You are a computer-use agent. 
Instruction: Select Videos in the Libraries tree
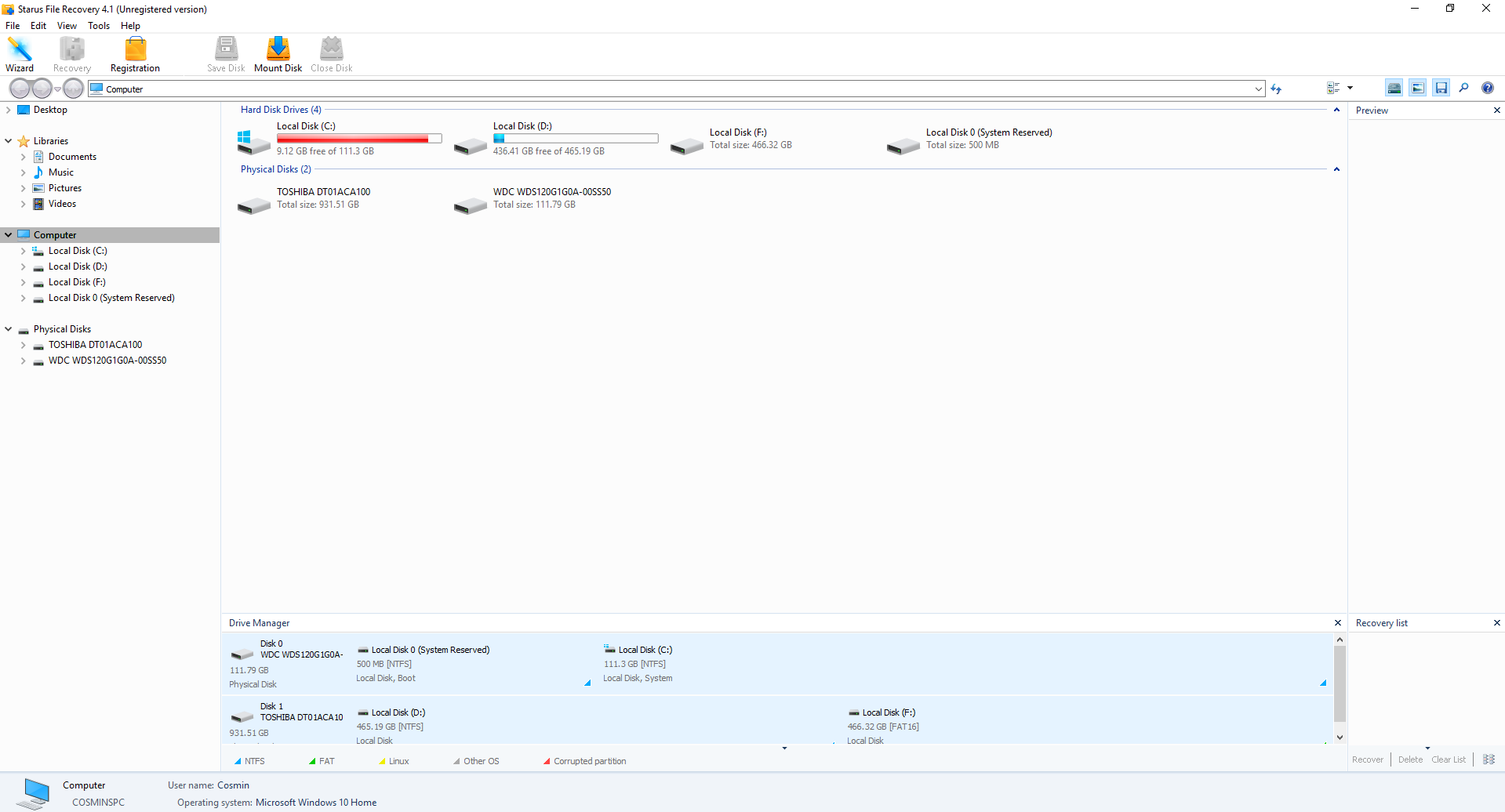pyautogui.click(x=62, y=204)
